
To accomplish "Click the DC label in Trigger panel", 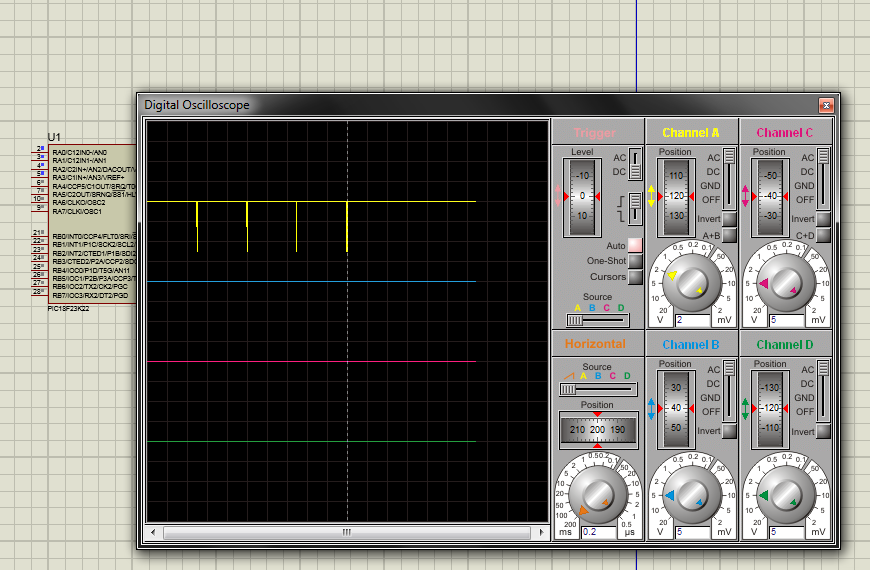I will click(x=619, y=172).
